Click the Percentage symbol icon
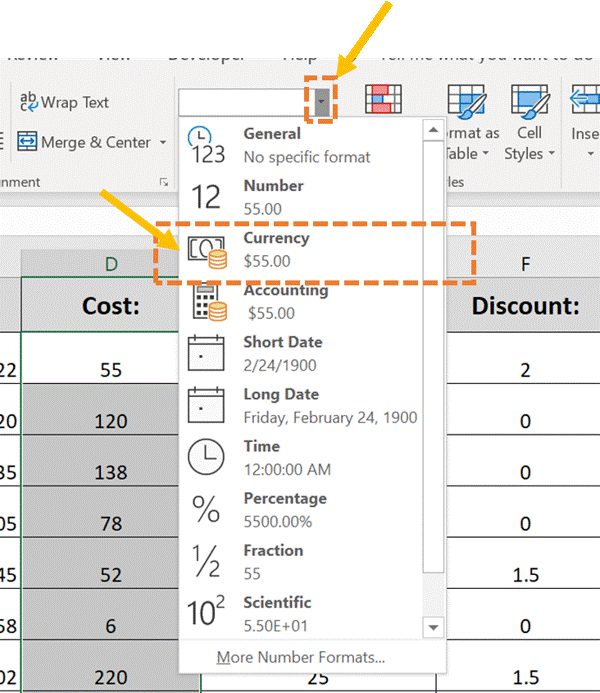This screenshot has width=600, height=693. [x=206, y=509]
